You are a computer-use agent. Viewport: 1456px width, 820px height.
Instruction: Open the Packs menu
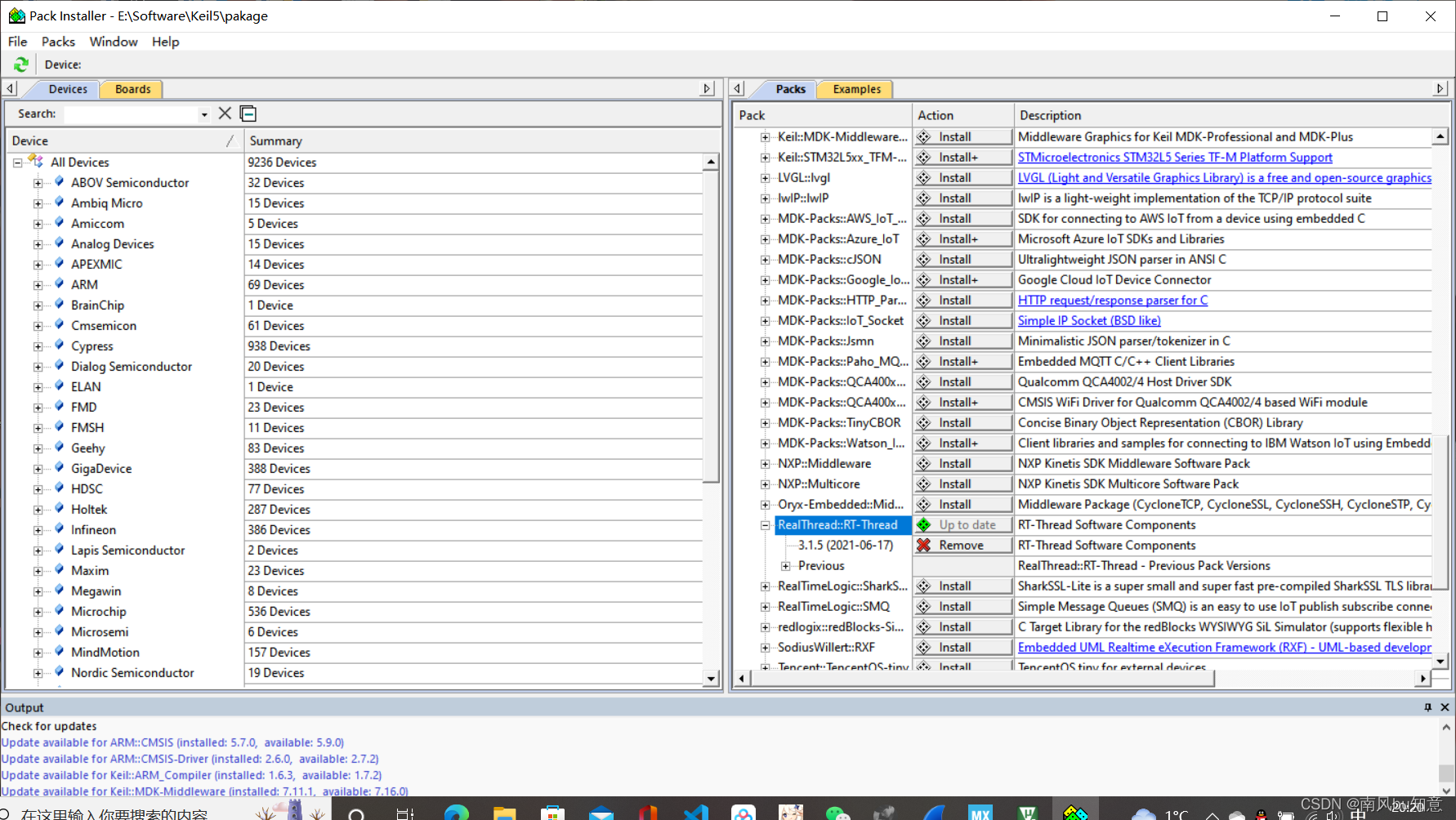coord(58,42)
